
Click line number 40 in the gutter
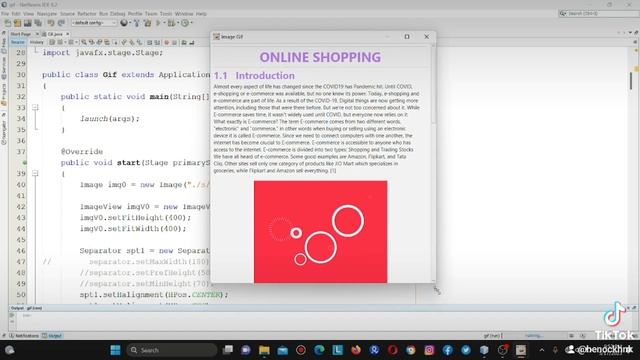point(21,185)
